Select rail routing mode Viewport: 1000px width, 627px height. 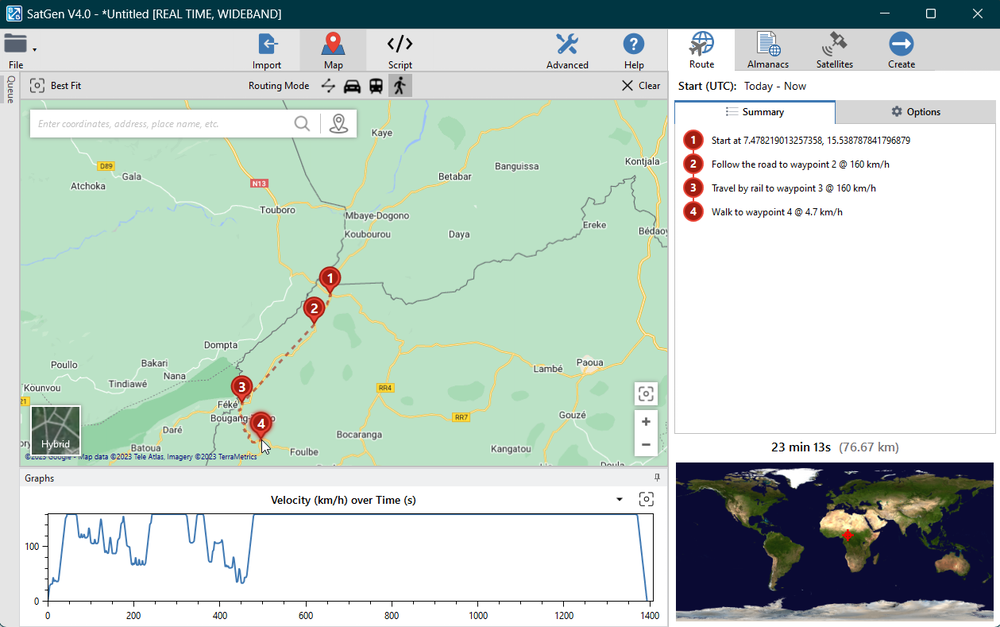[x=376, y=86]
